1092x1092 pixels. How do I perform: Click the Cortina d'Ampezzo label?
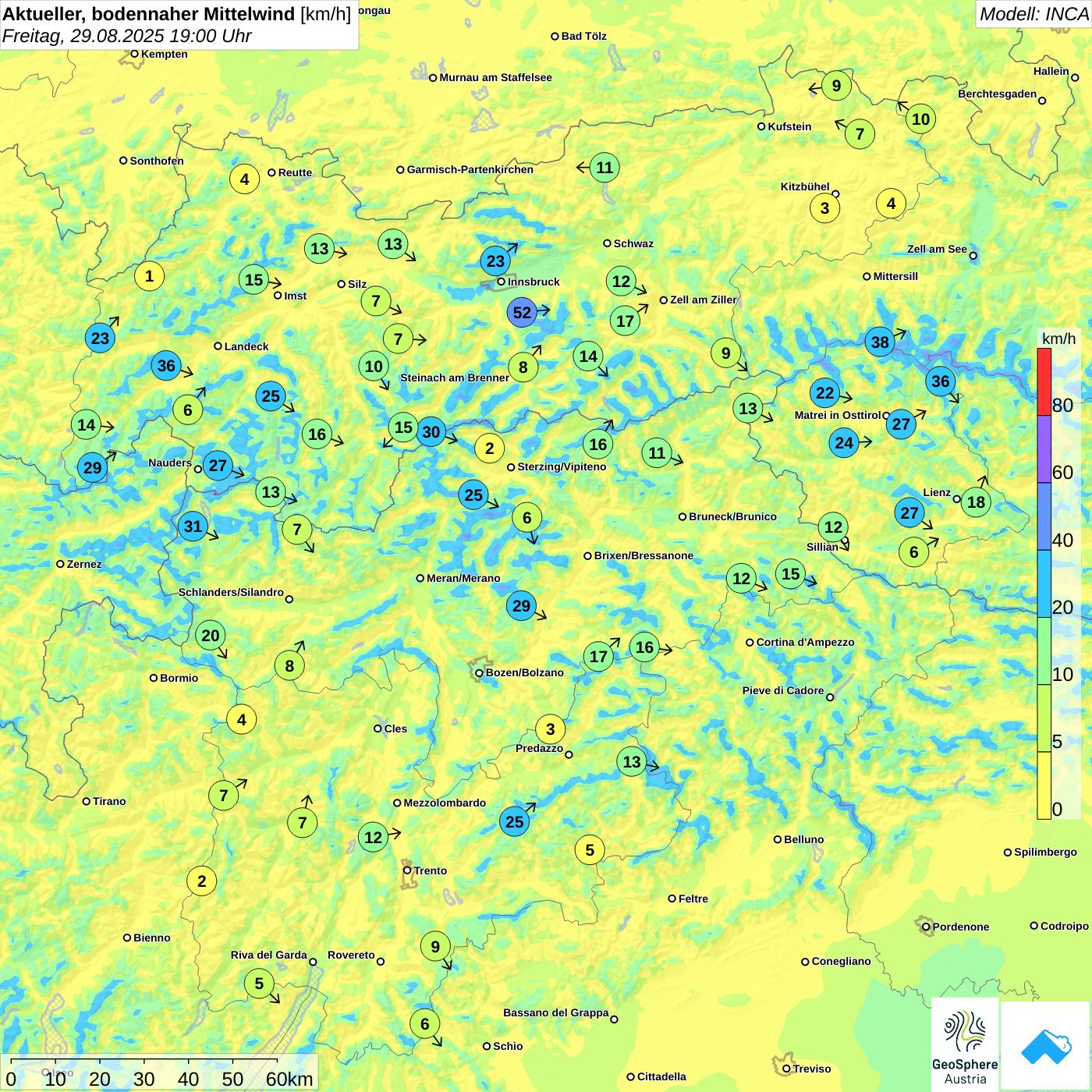[805, 642]
